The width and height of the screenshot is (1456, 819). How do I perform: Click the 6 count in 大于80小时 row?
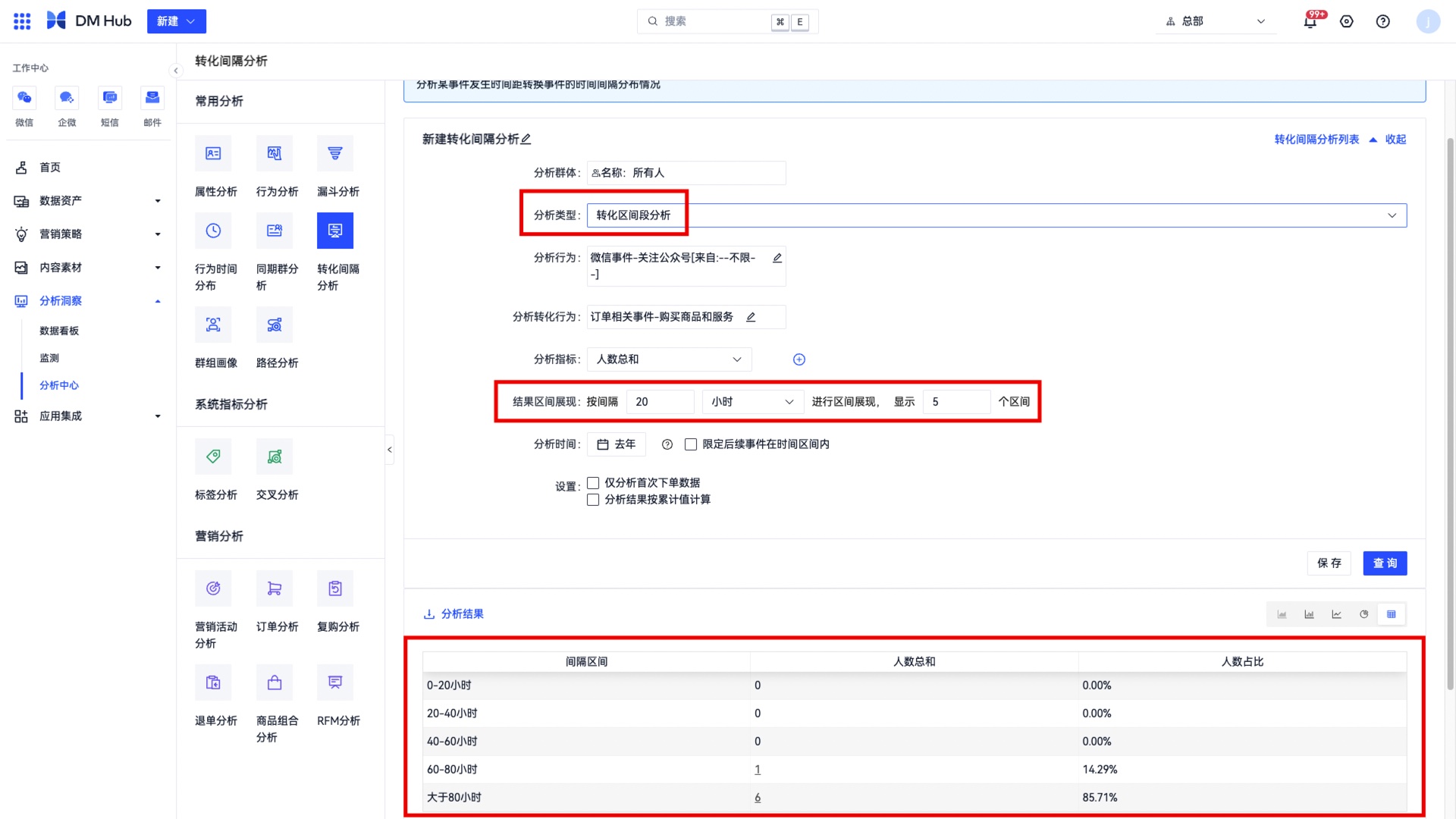(x=758, y=798)
